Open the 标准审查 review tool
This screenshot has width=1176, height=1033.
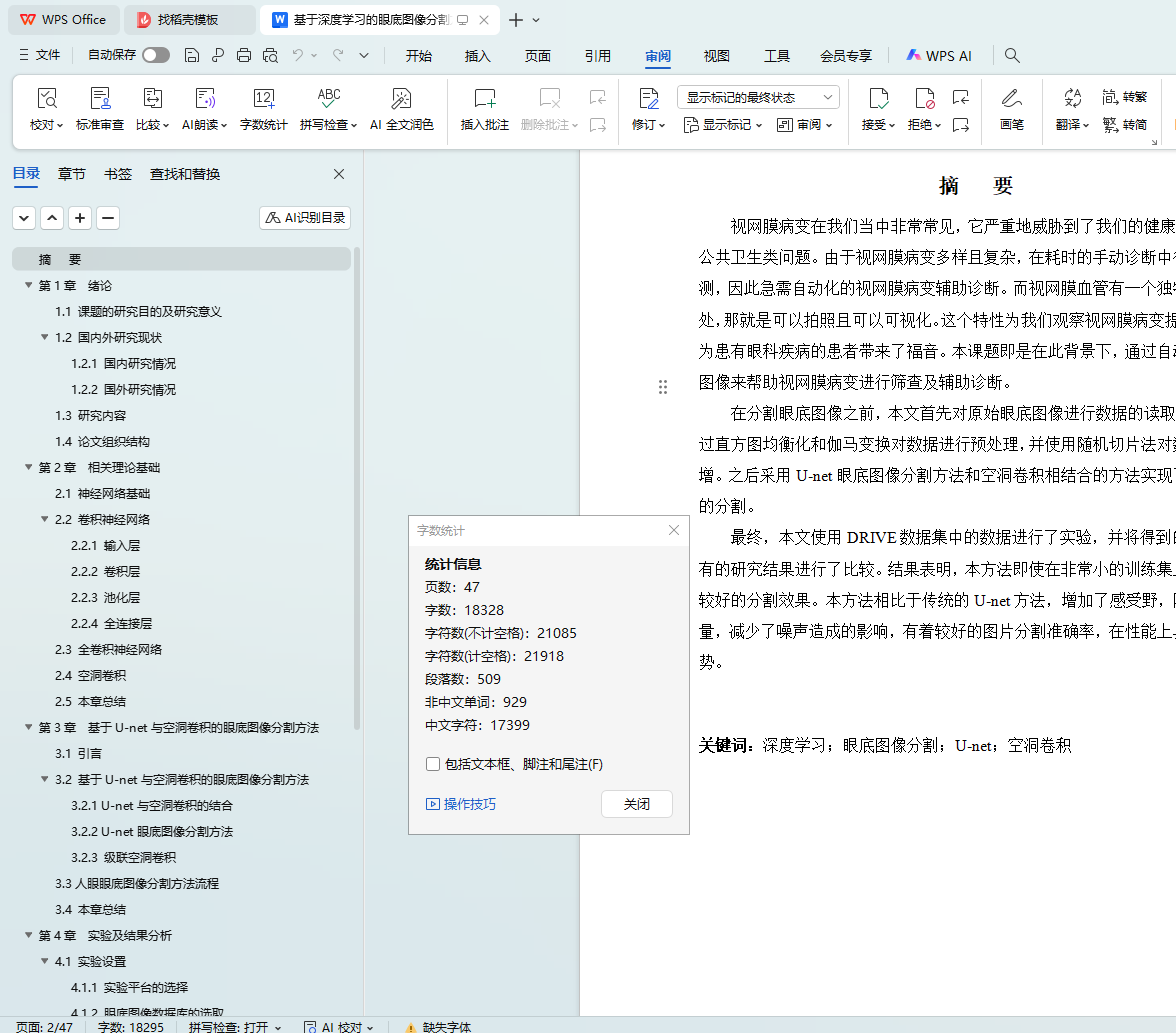point(100,98)
